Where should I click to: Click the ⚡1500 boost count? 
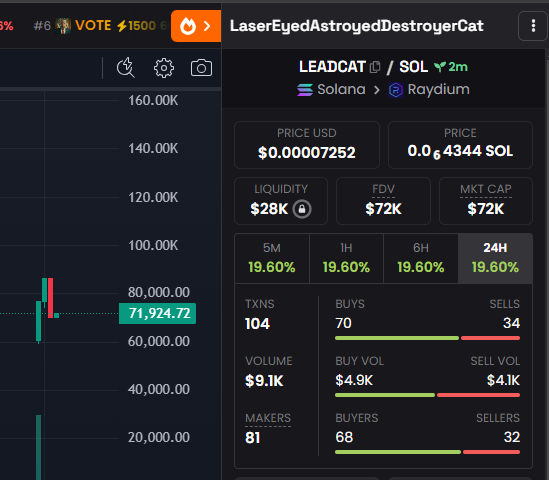pos(136,26)
